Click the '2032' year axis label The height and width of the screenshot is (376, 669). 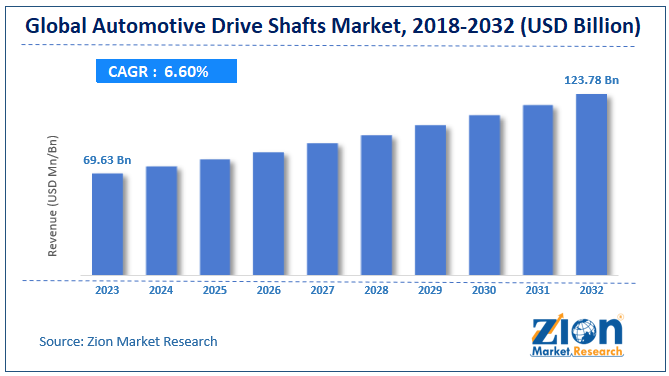[x=591, y=290]
